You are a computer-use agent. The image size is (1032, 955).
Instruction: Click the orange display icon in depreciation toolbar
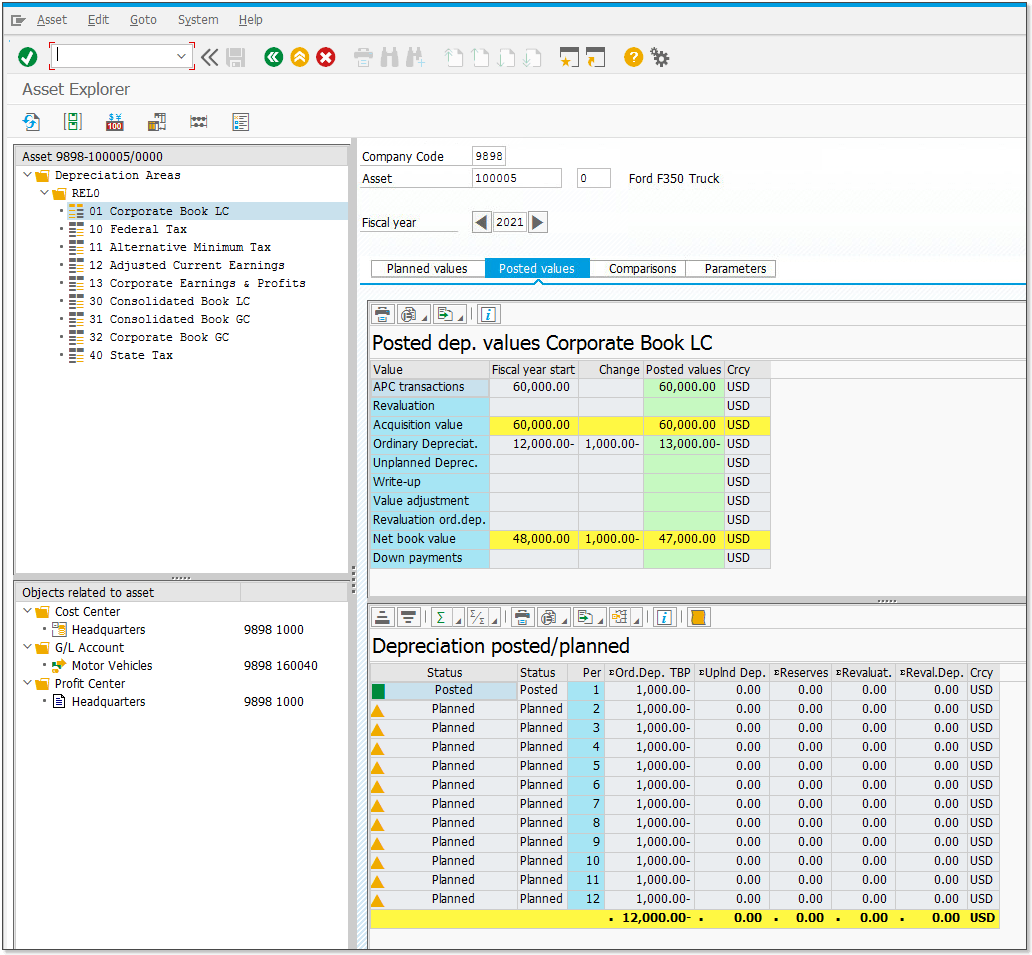pyautogui.click(x=698, y=617)
